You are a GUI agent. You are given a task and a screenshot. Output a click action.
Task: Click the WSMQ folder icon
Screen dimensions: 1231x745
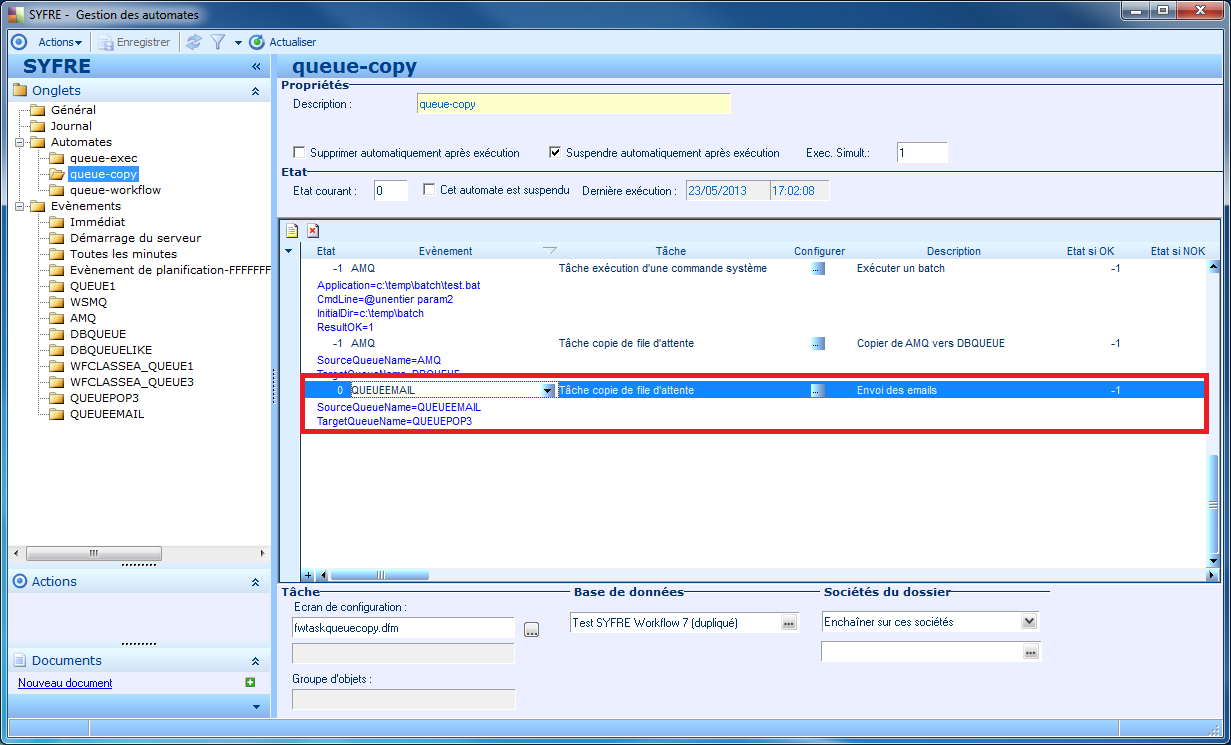pos(56,302)
